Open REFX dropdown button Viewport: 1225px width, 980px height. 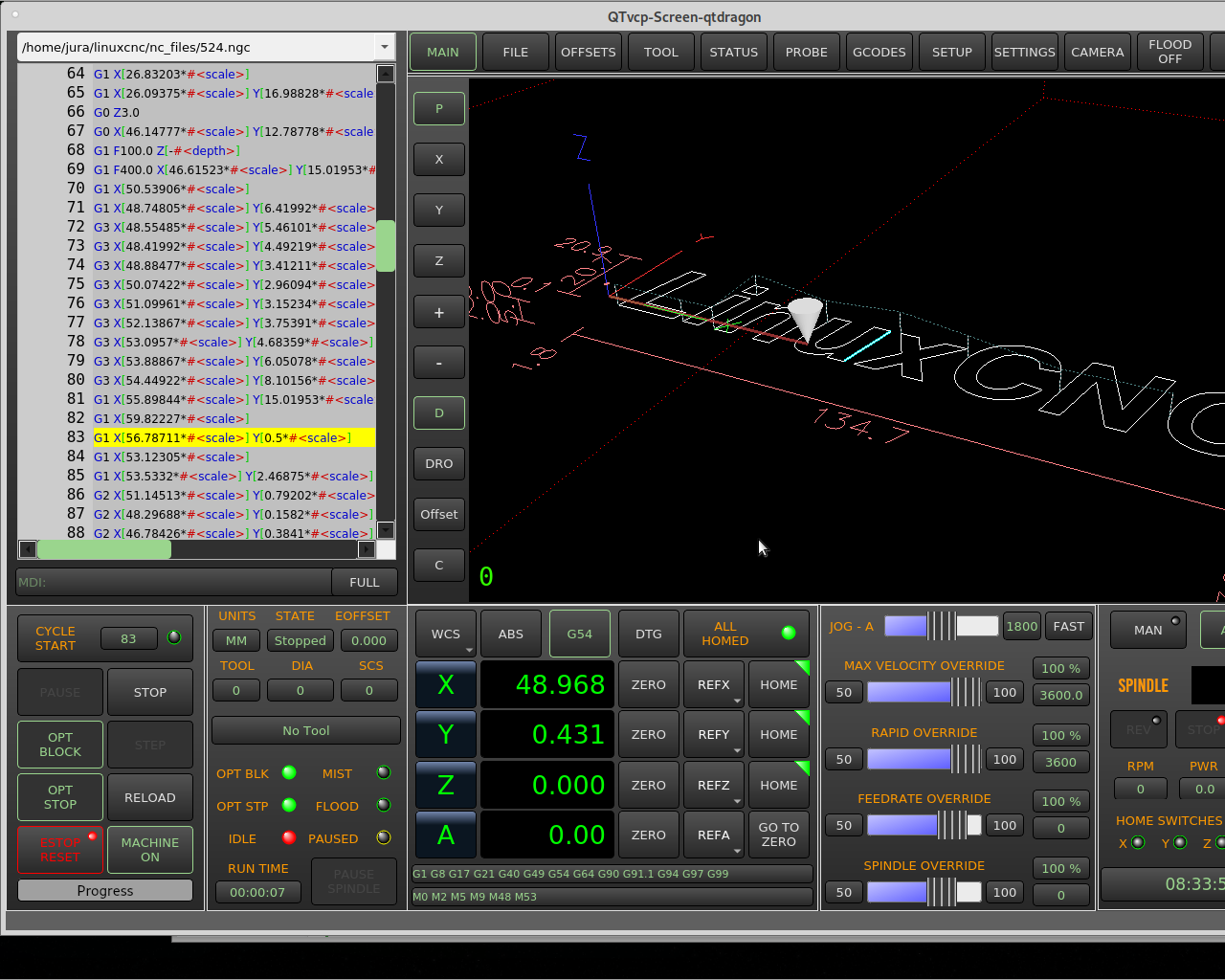pos(714,684)
